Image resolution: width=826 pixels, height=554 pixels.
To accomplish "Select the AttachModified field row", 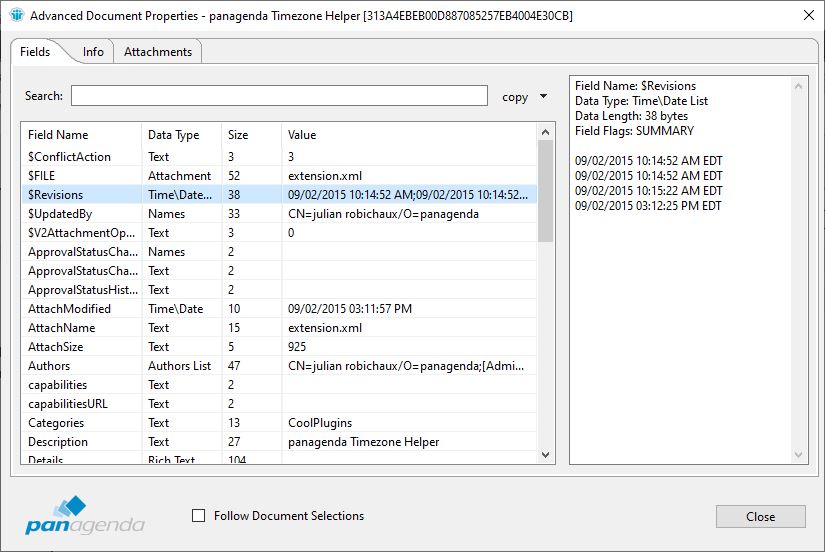I will click(x=279, y=309).
